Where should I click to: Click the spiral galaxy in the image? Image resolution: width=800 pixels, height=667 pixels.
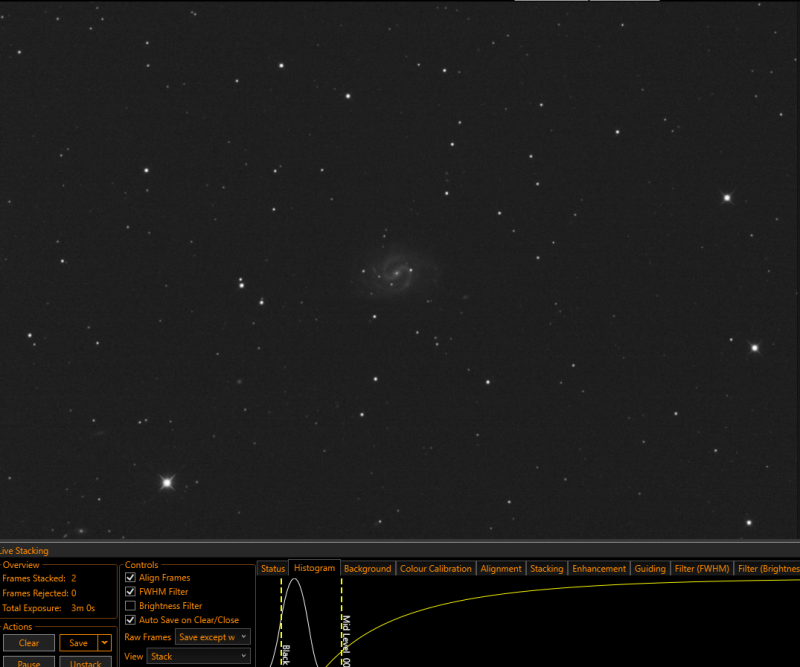coord(396,272)
